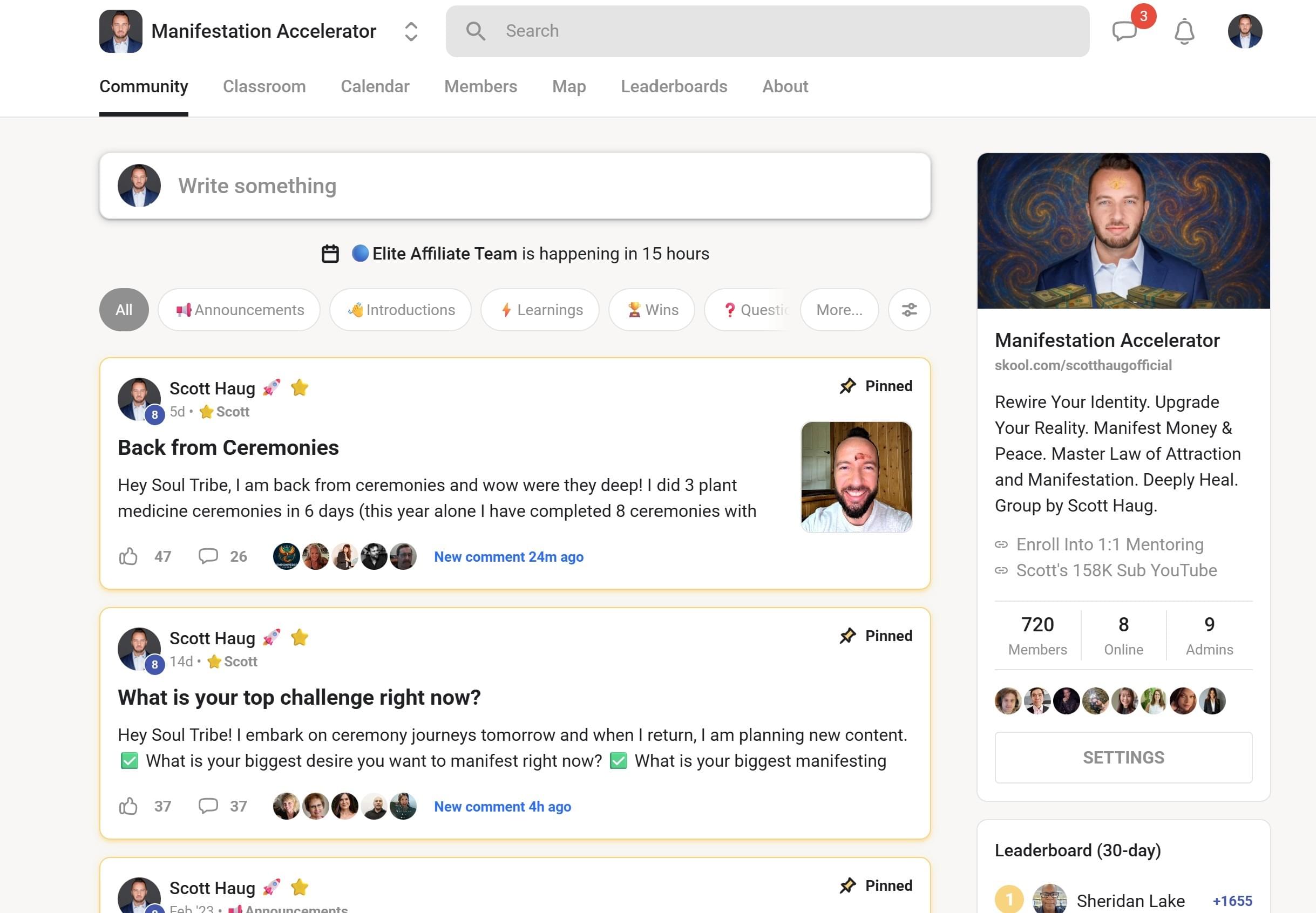Screen dimensions: 1316x913
Task: Click Scott Haug avatar on 14d post
Action: [139, 649]
